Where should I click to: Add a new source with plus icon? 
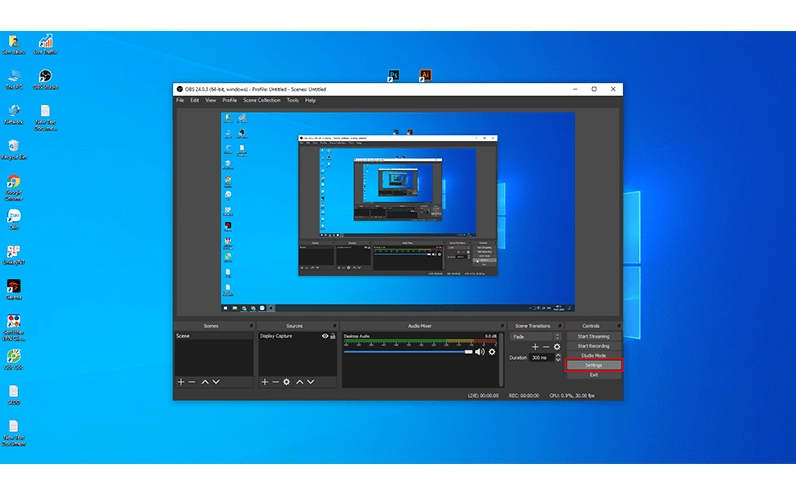click(264, 382)
